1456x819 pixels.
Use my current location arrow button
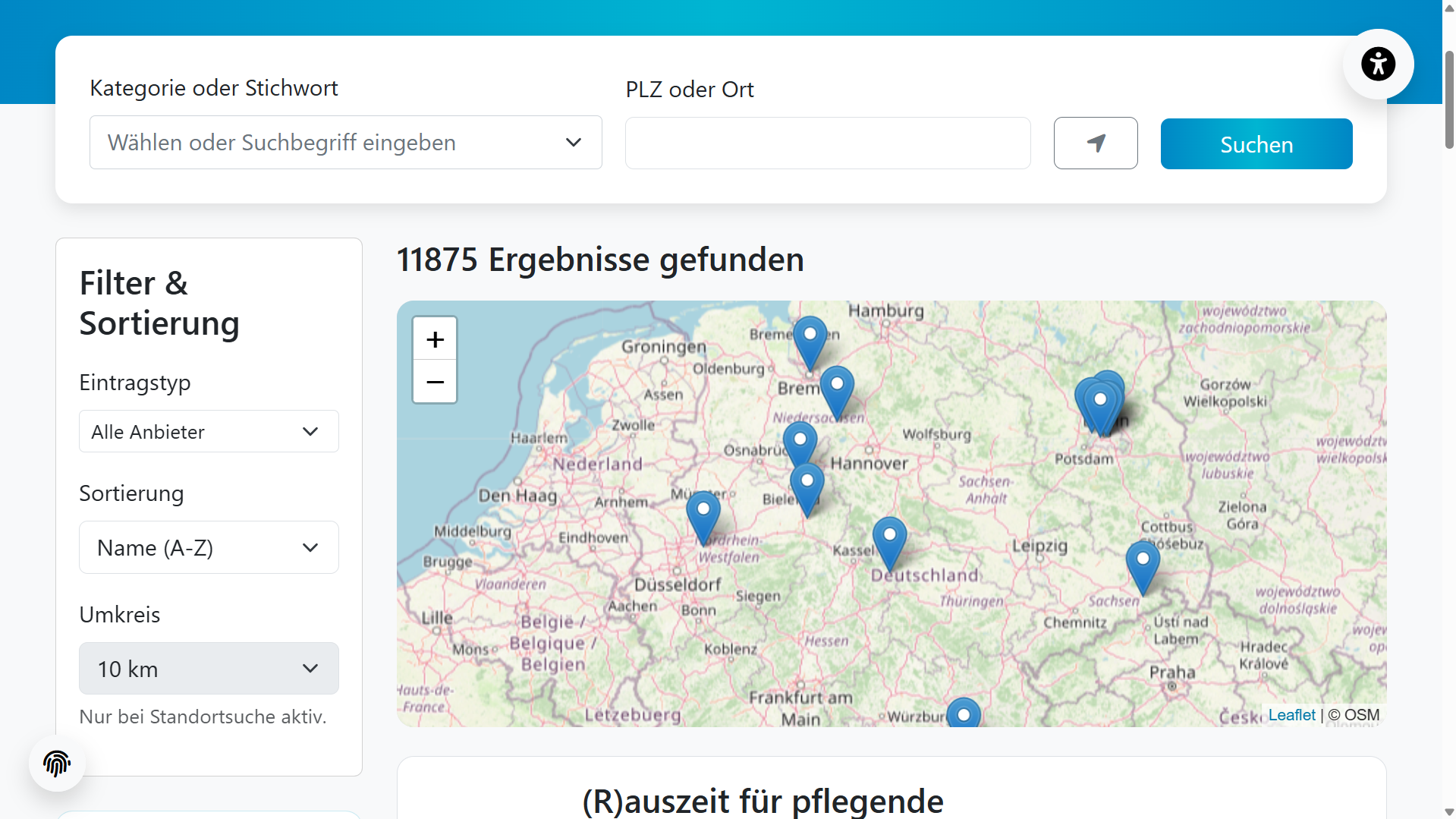[x=1095, y=143]
